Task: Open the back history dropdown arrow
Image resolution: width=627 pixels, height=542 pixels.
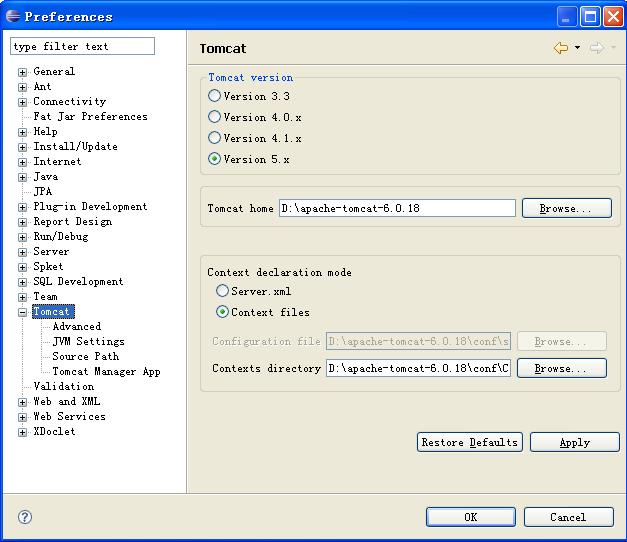Action: click(577, 48)
